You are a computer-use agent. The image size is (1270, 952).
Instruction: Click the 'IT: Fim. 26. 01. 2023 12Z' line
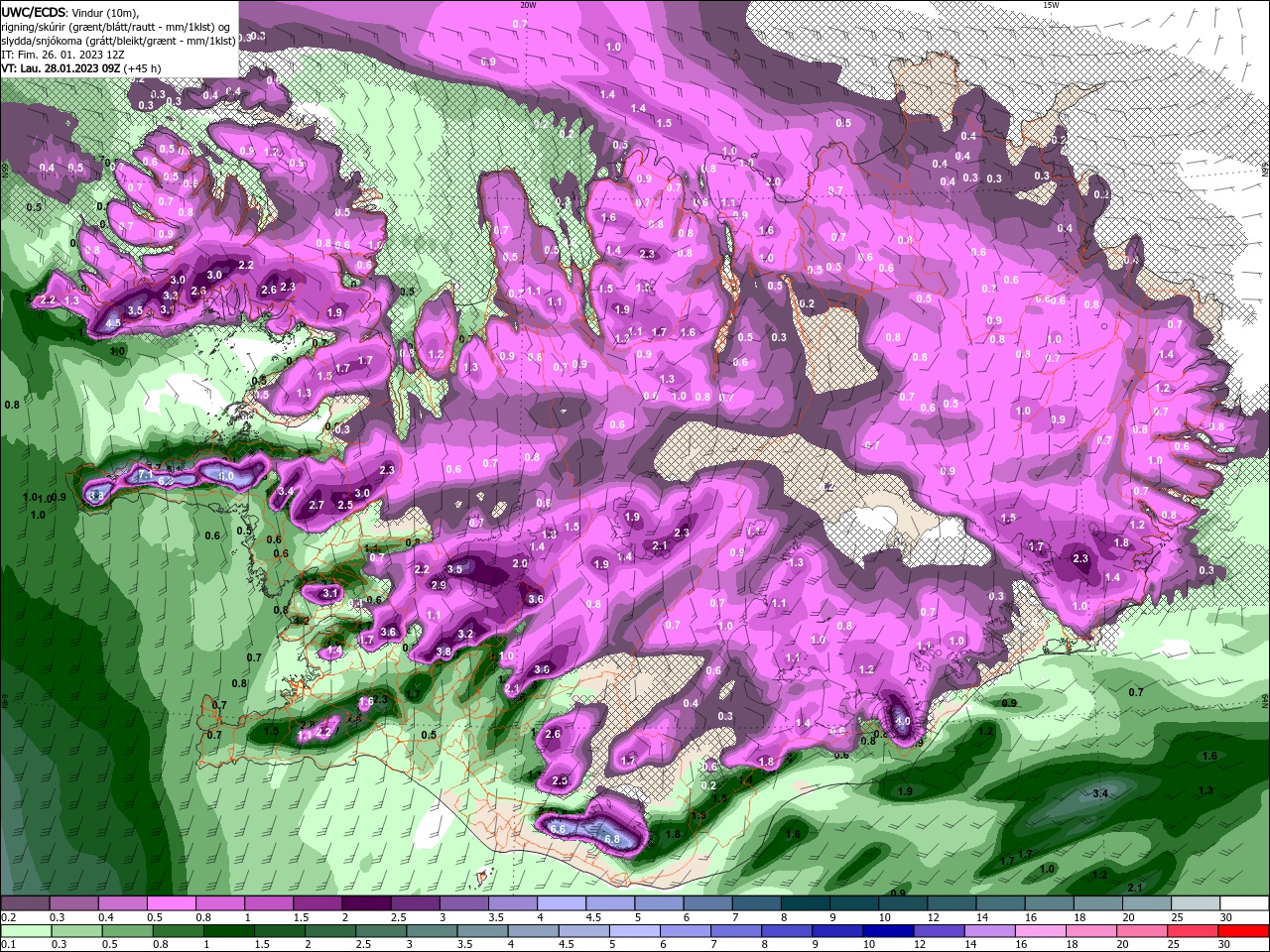(x=63, y=55)
